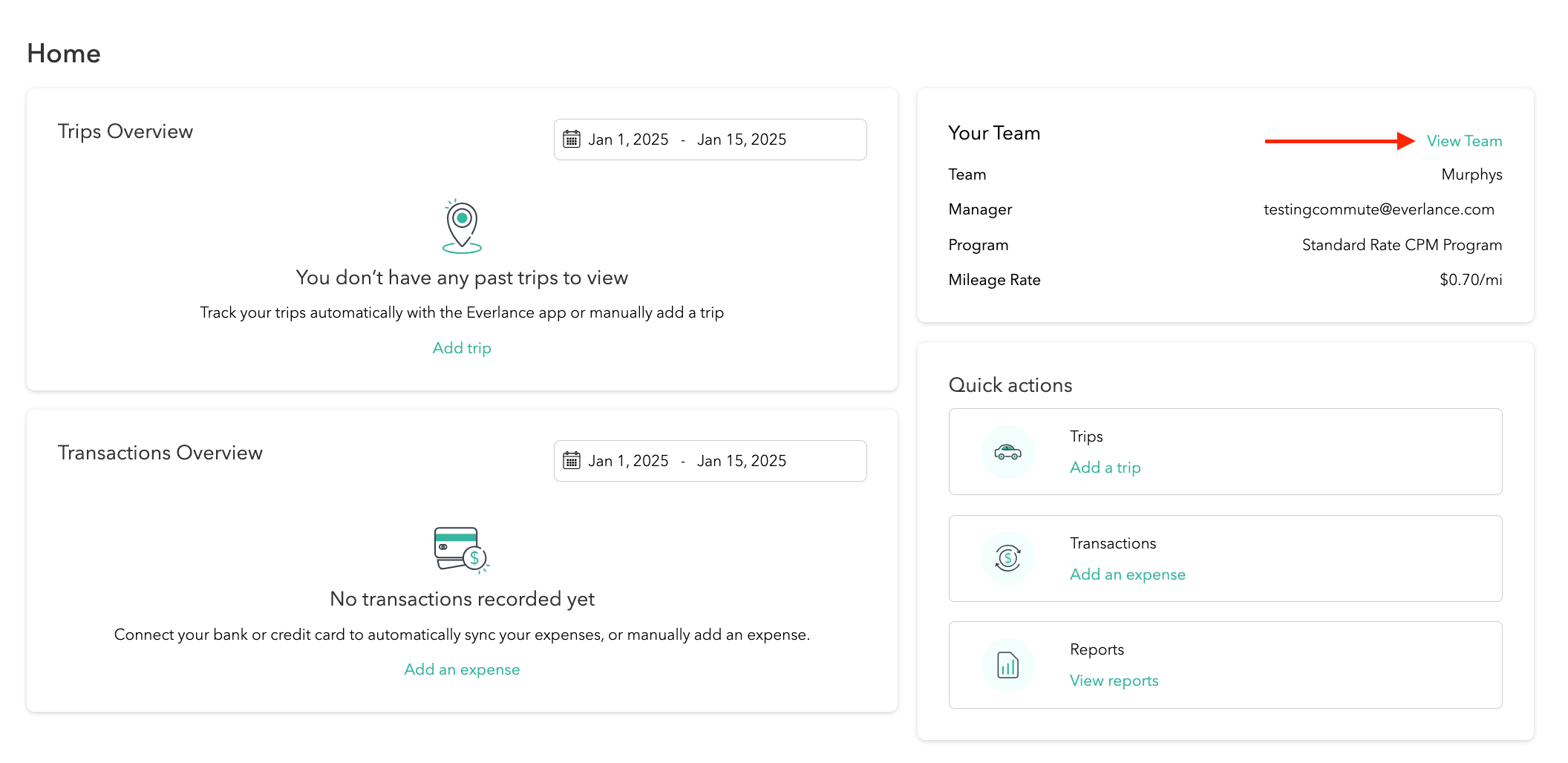Open View reports from Quick actions
Screen dimensions: 1568x763
coord(1113,680)
